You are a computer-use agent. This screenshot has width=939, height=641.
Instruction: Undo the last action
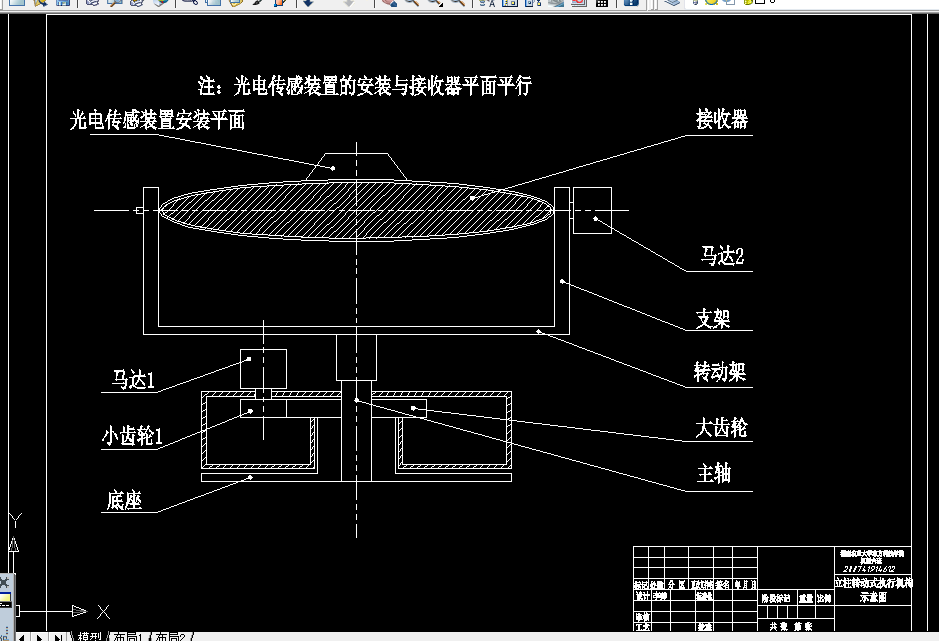pyautogui.click(x=308, y=4)
